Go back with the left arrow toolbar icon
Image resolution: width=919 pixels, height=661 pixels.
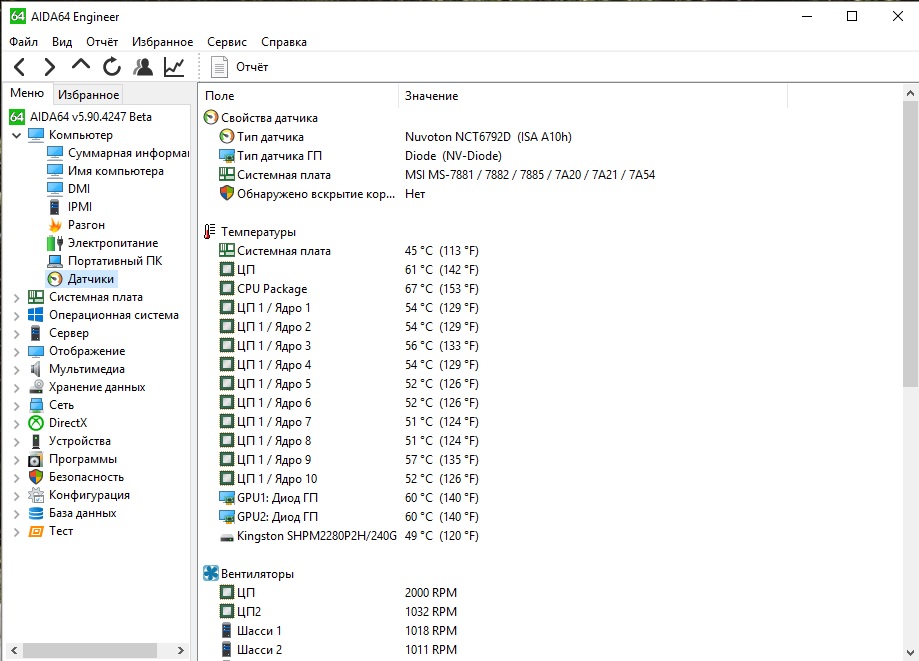pyautogui.click(x=19, y=67)
